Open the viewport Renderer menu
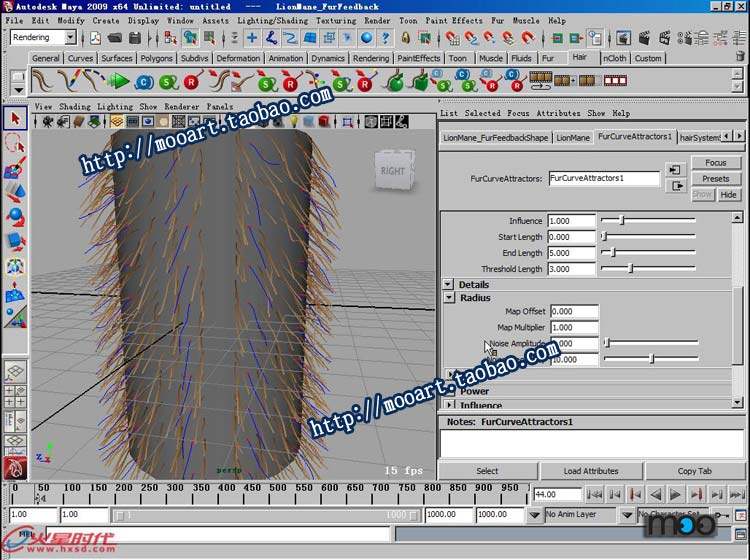Screen dimensions: 750x560 (182, 107)
